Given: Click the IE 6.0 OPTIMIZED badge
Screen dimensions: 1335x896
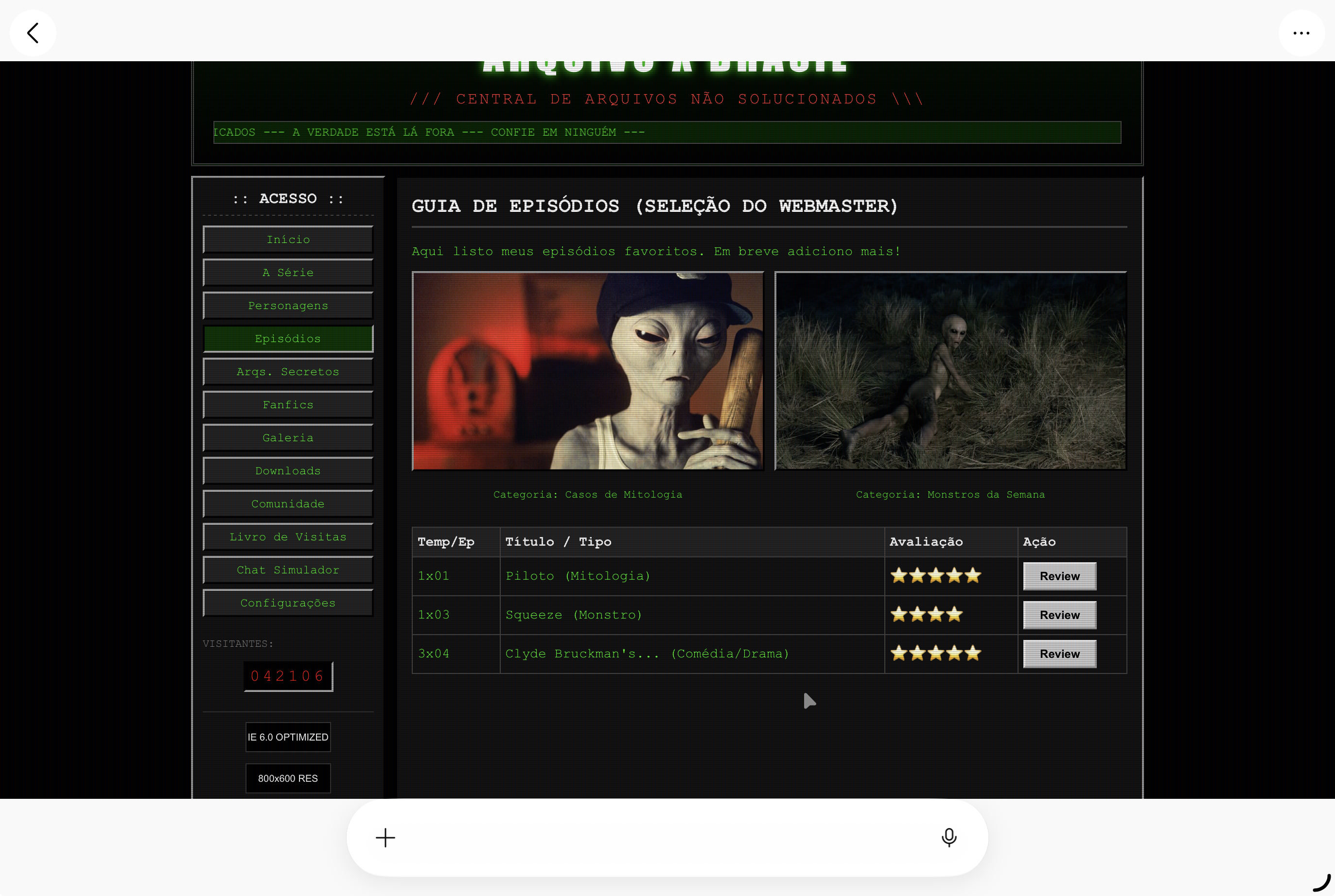Looking at the screenshot, I should pos(288,737).
